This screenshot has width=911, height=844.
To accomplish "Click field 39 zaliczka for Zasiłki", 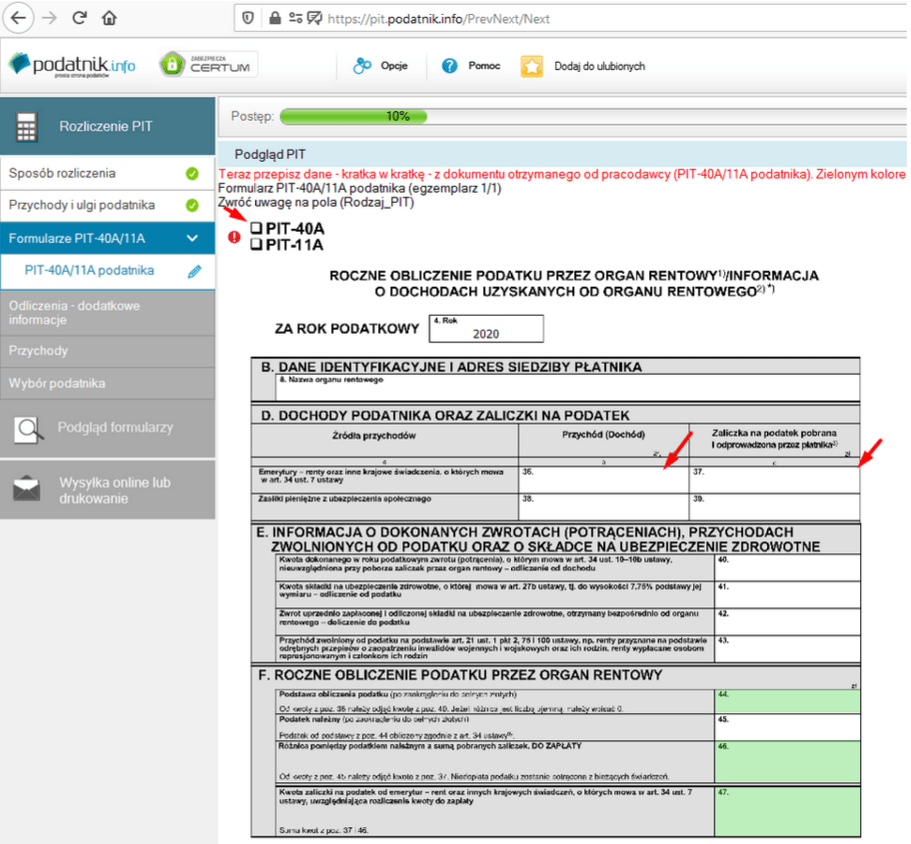I will pyautogui.click(x=774, y=507).
